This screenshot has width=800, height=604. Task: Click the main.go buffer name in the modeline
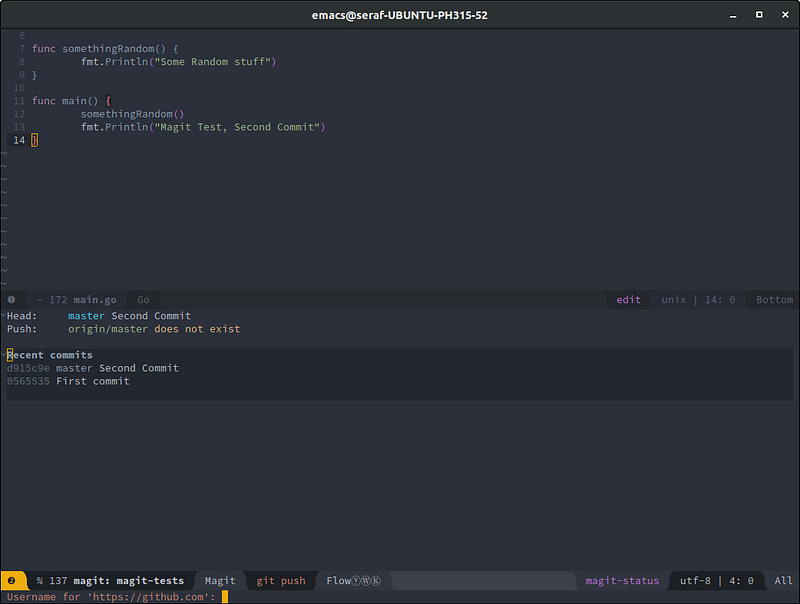95,299
